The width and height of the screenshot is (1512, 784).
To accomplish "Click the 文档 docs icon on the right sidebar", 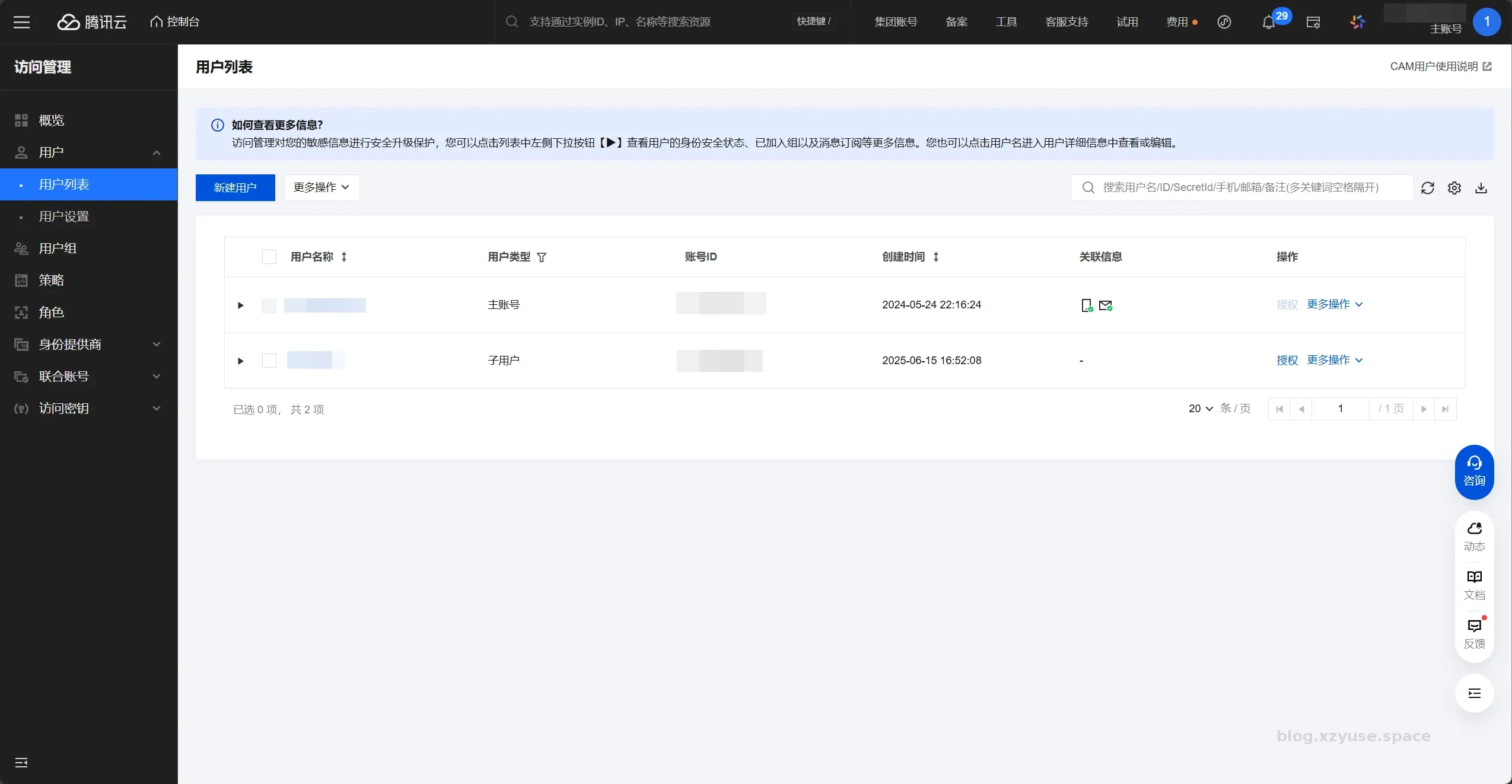I will (x=1474, y=584).
